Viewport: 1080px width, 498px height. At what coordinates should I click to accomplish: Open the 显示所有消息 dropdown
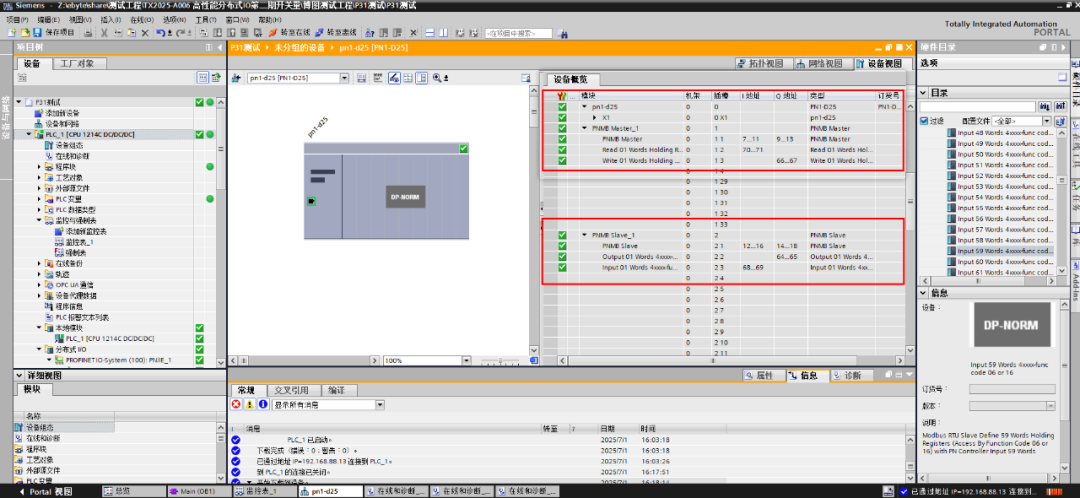(380, 405)
